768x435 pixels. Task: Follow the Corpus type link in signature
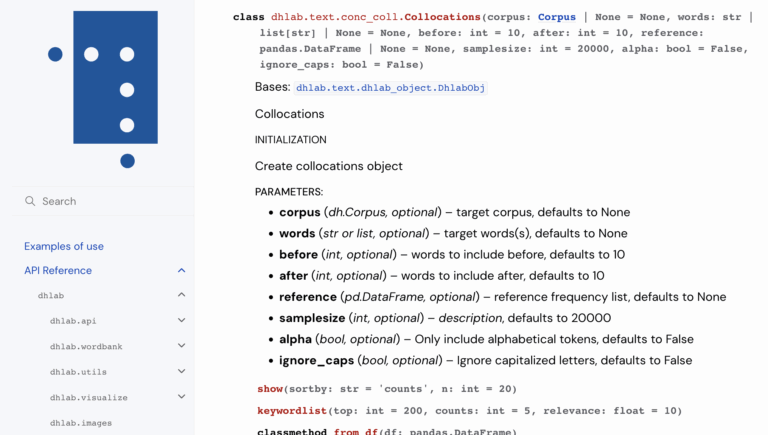click(x=556, y=17)
